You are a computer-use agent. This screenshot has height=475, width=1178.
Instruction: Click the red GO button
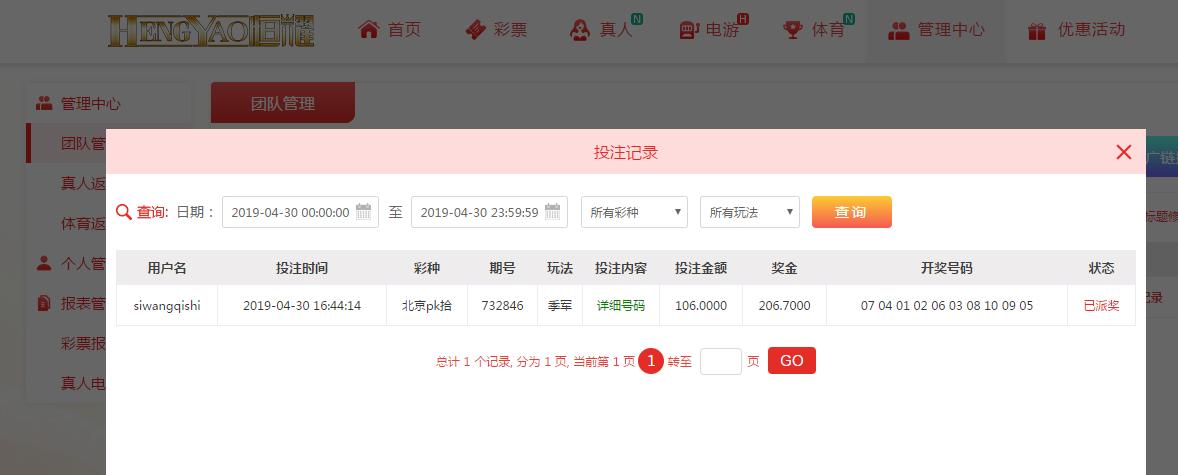pos(791,361)
